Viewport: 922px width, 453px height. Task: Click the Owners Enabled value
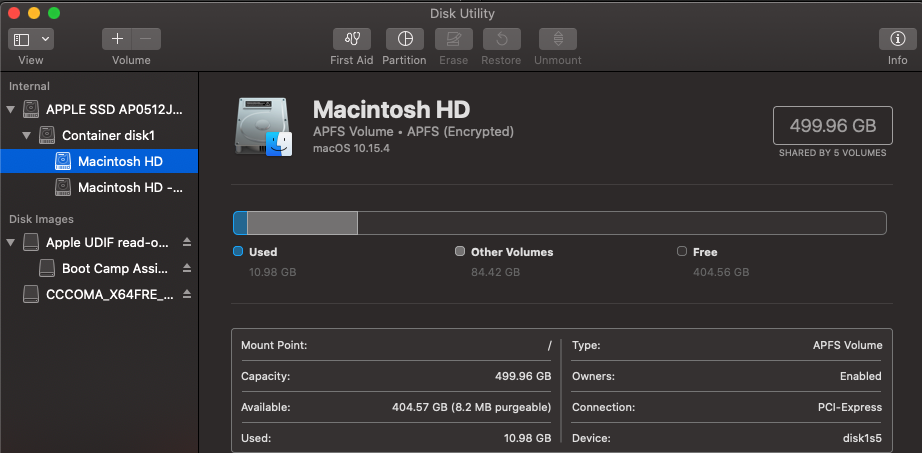click(861, 376)
